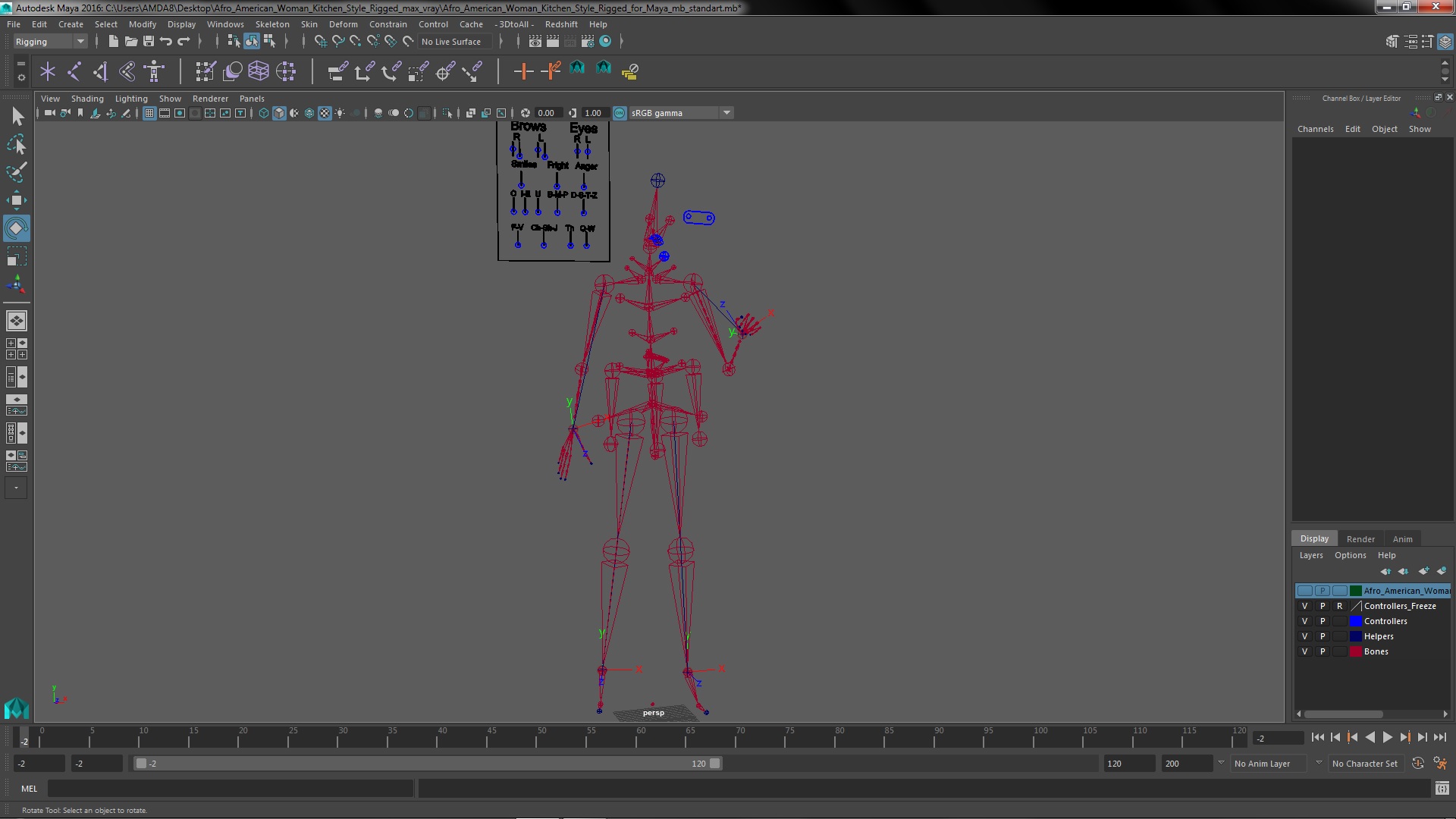Click the Parent Constraint shelf icon
The width and height of the screenshot is (1456, 819).
click(x=337, y=71)
